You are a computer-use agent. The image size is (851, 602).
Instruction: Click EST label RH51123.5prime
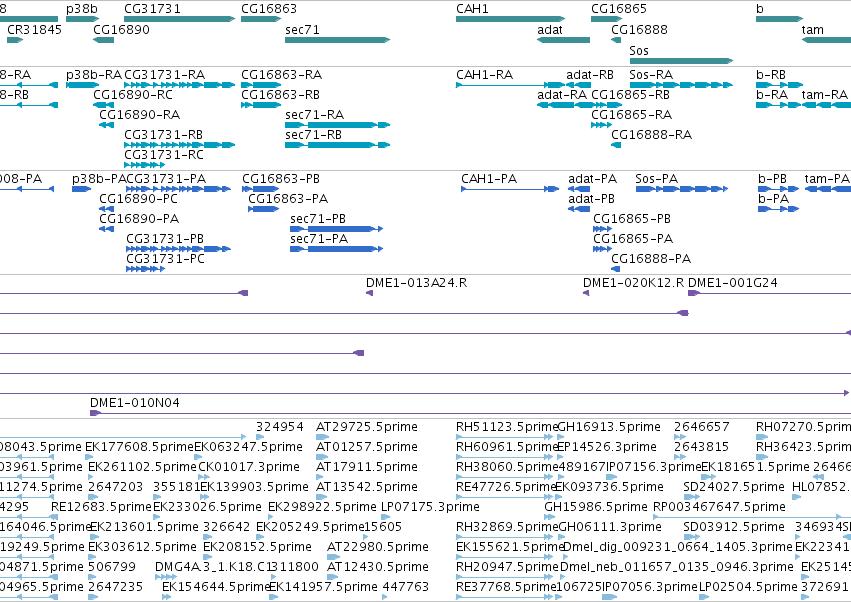507,427
